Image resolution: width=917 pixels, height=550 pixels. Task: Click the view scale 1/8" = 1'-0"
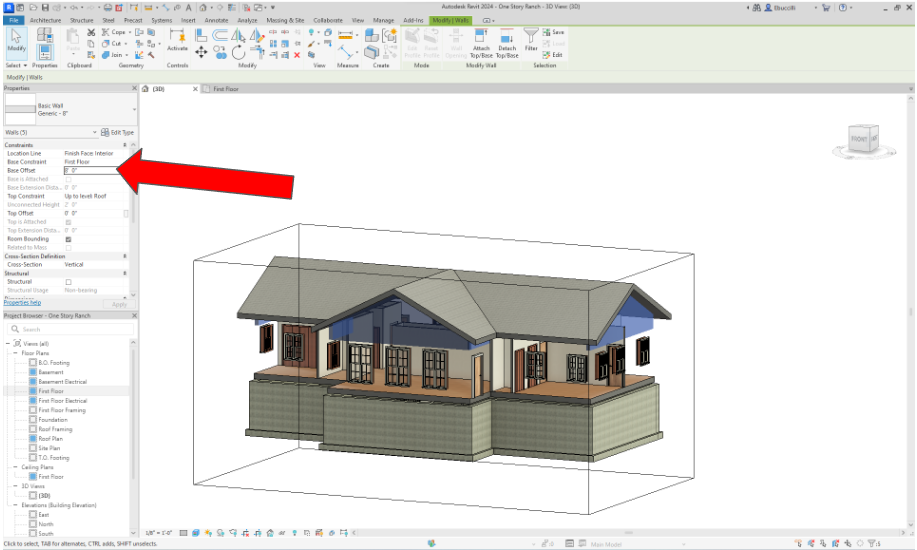pyautogui.click(x=158, y=533)
